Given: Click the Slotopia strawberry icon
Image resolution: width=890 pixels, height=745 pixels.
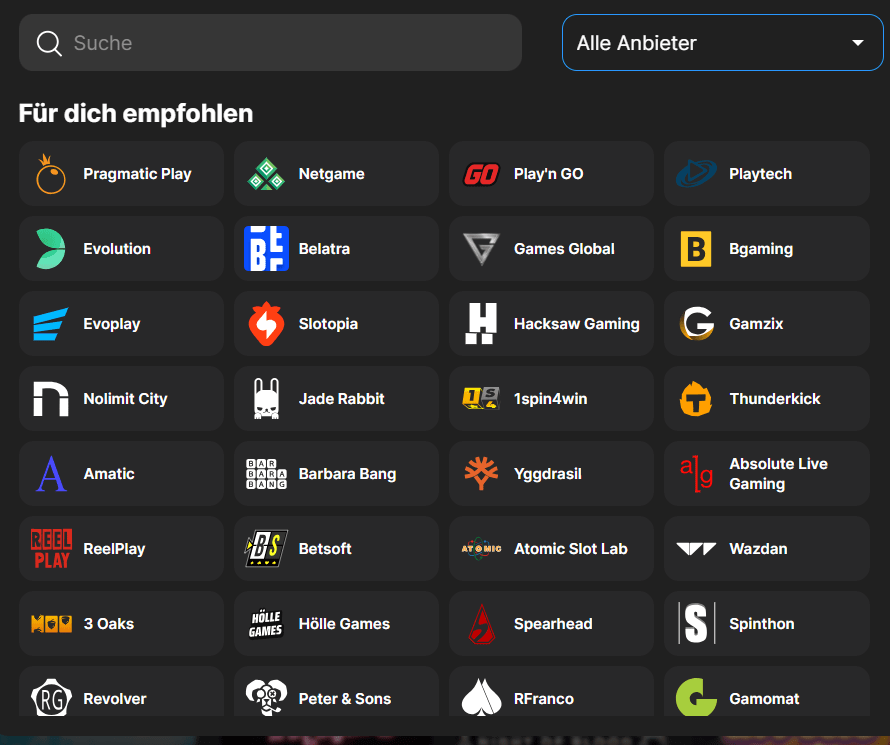Looking at the screenshot, I should coord(266,323).
